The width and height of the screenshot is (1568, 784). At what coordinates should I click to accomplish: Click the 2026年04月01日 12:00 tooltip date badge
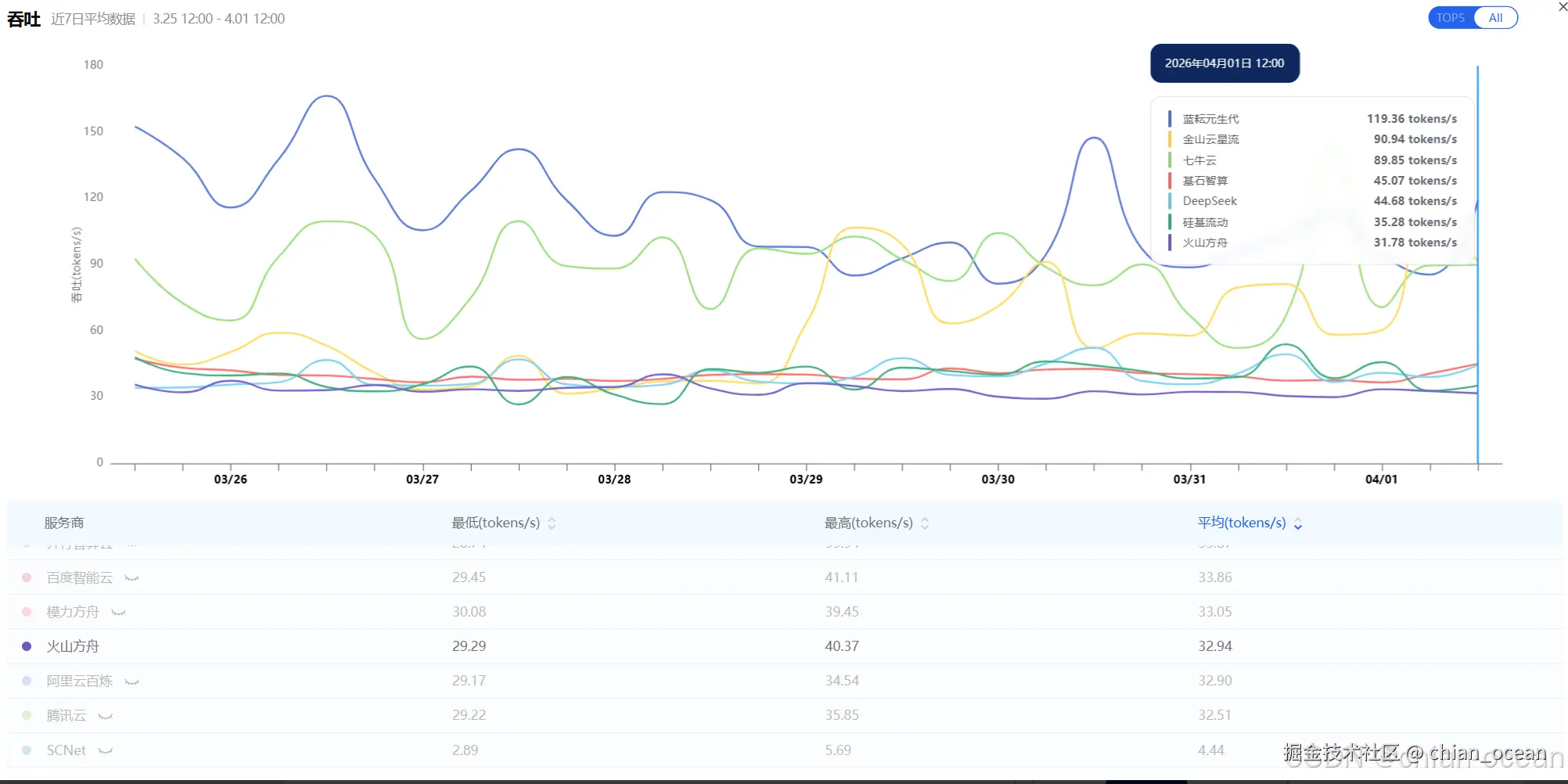pyautogui.click(x=1225, y=63)
